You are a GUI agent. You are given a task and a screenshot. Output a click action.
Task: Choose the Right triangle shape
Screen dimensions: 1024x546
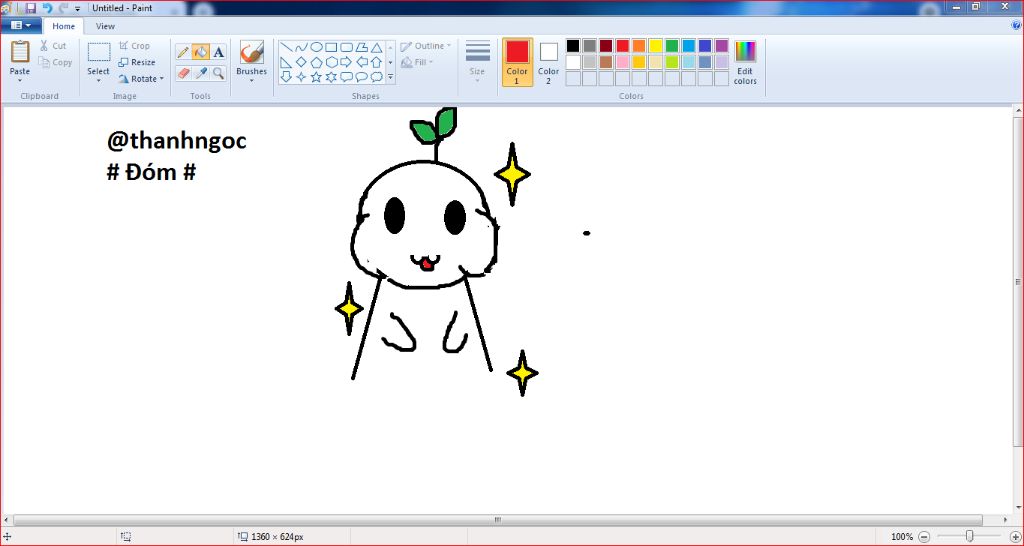286,62
